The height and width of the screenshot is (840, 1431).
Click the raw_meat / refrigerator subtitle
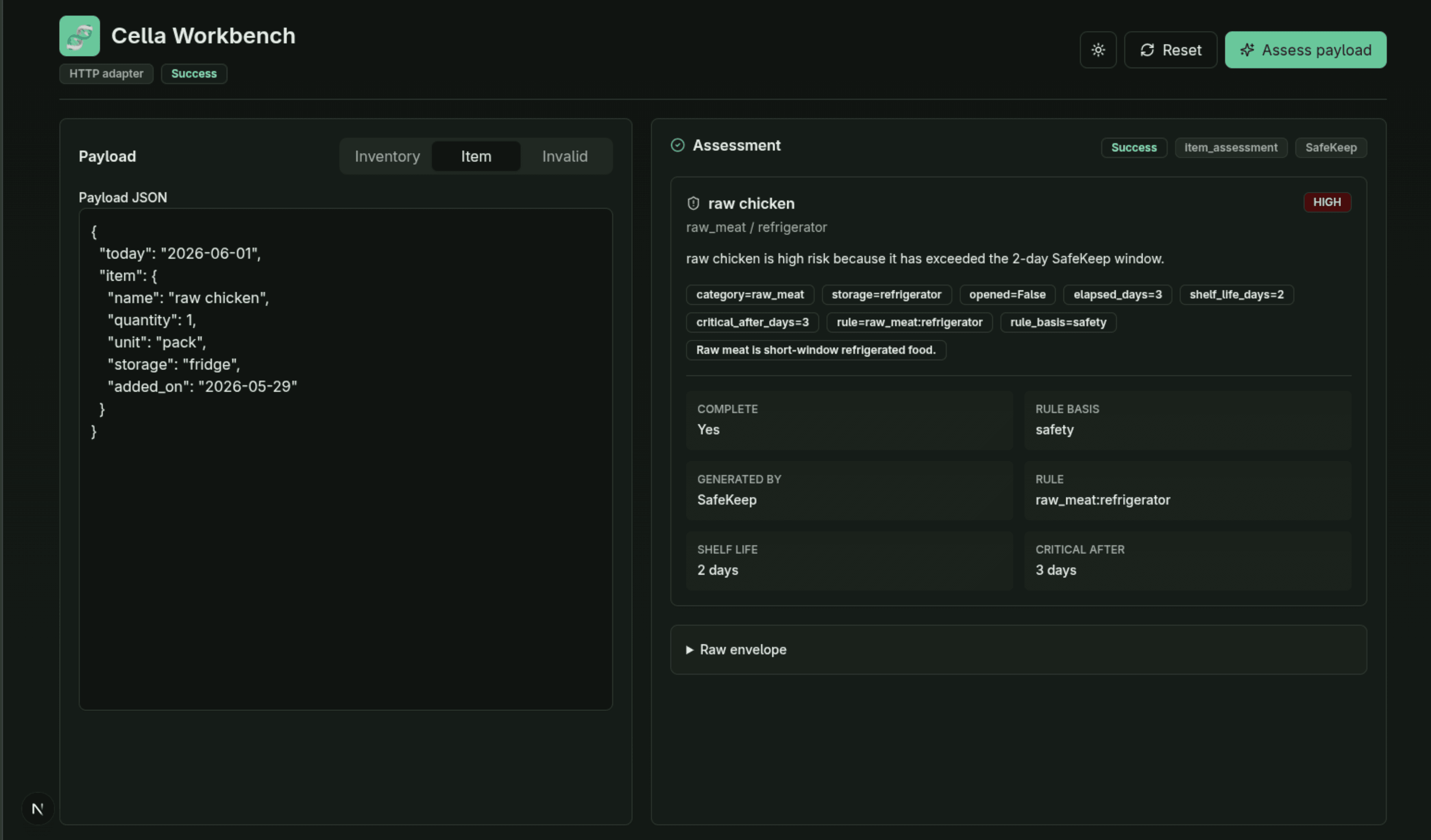click(x=756, y=227)
